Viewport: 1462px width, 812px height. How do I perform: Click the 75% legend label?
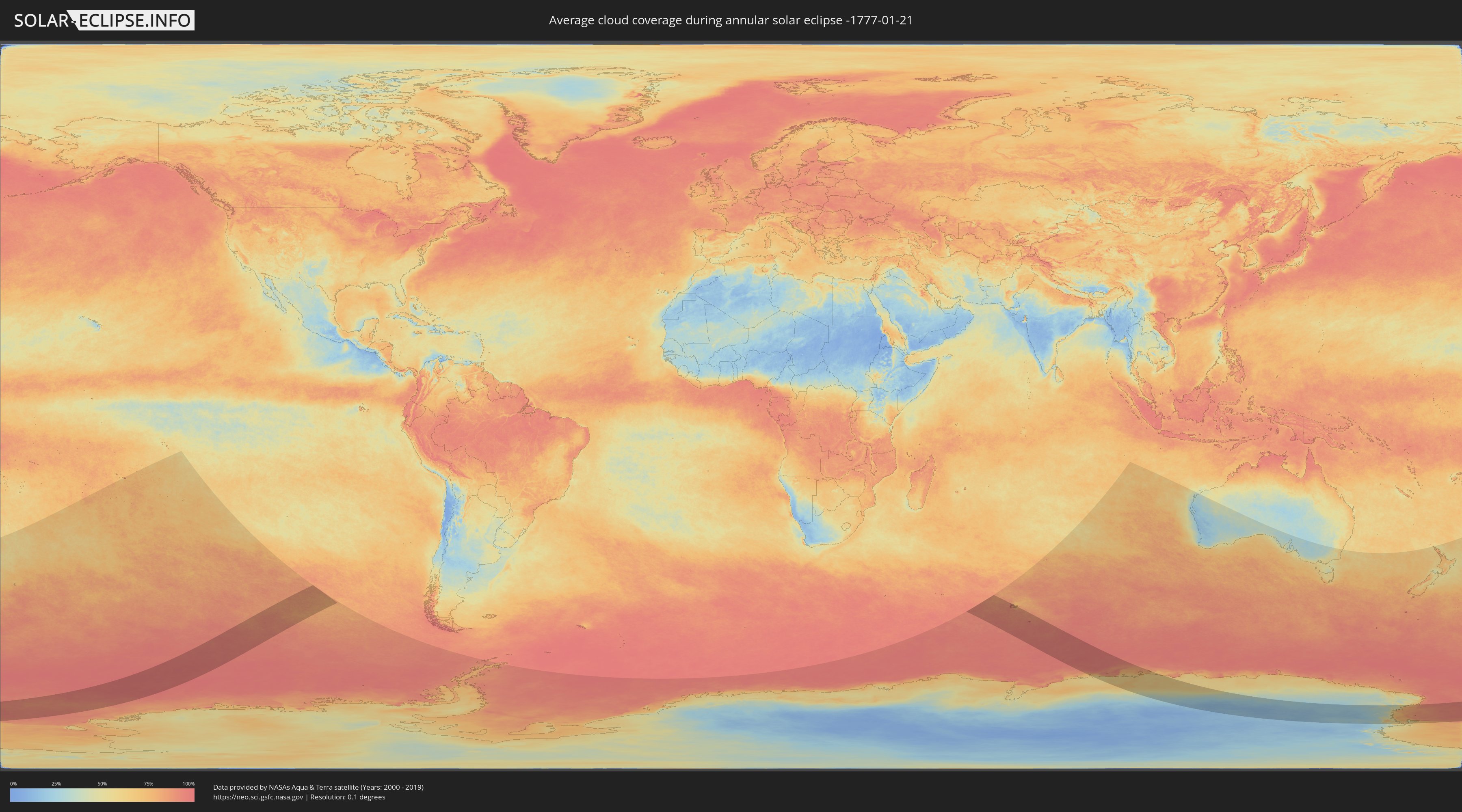(148, 784)
